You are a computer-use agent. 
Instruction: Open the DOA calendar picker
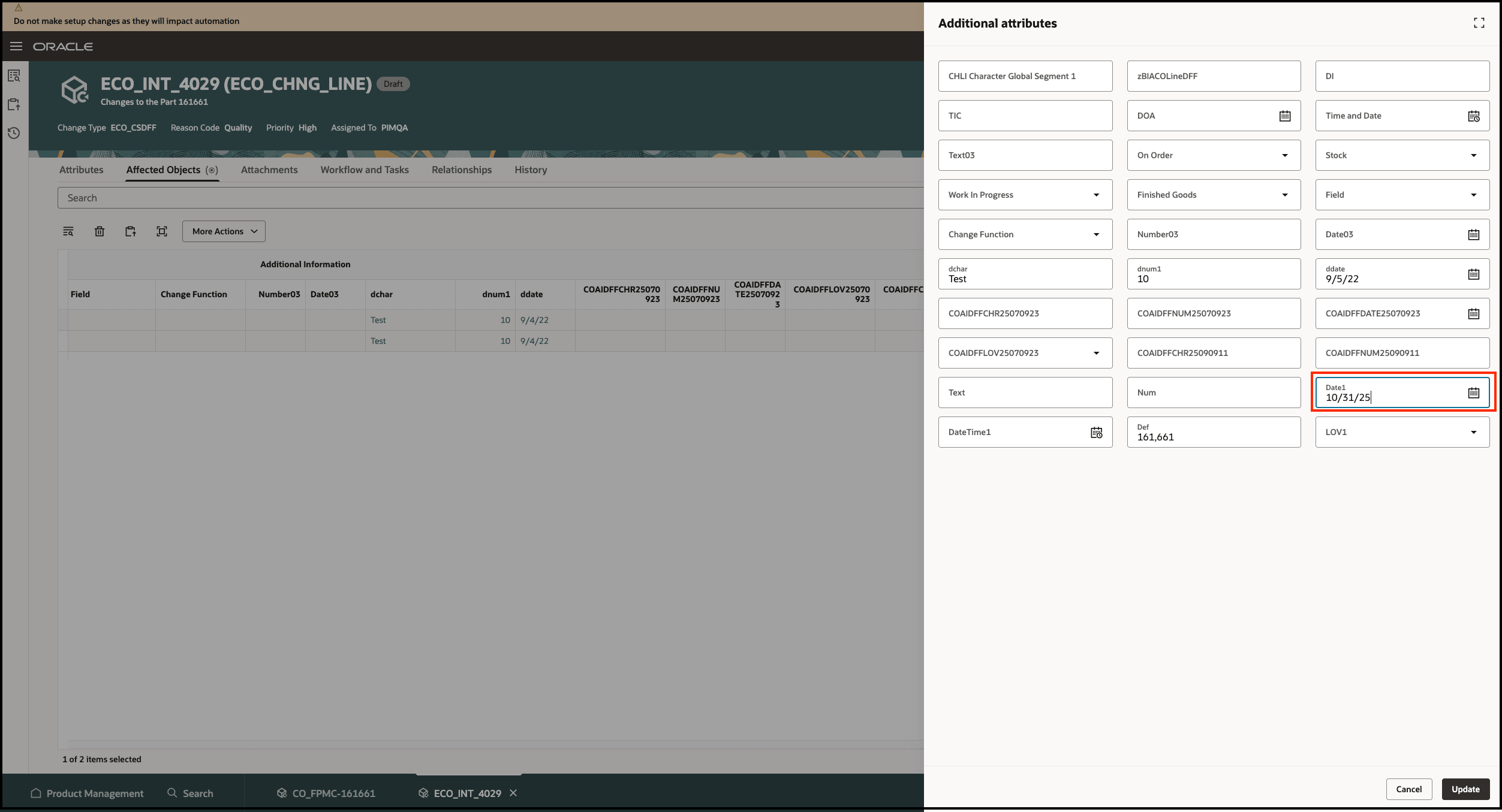1285,115
